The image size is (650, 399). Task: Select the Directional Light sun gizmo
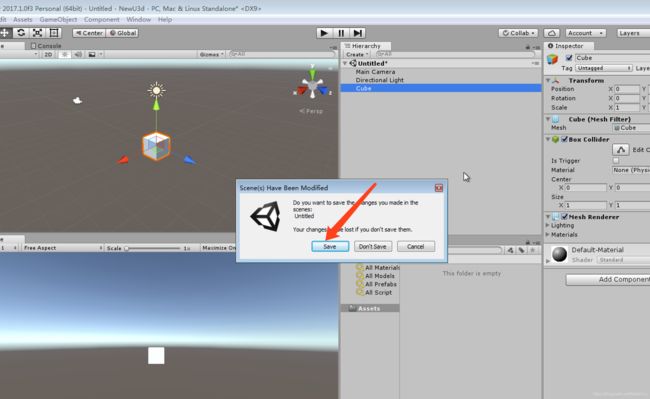pyautogui.click(x=156, y=90)
